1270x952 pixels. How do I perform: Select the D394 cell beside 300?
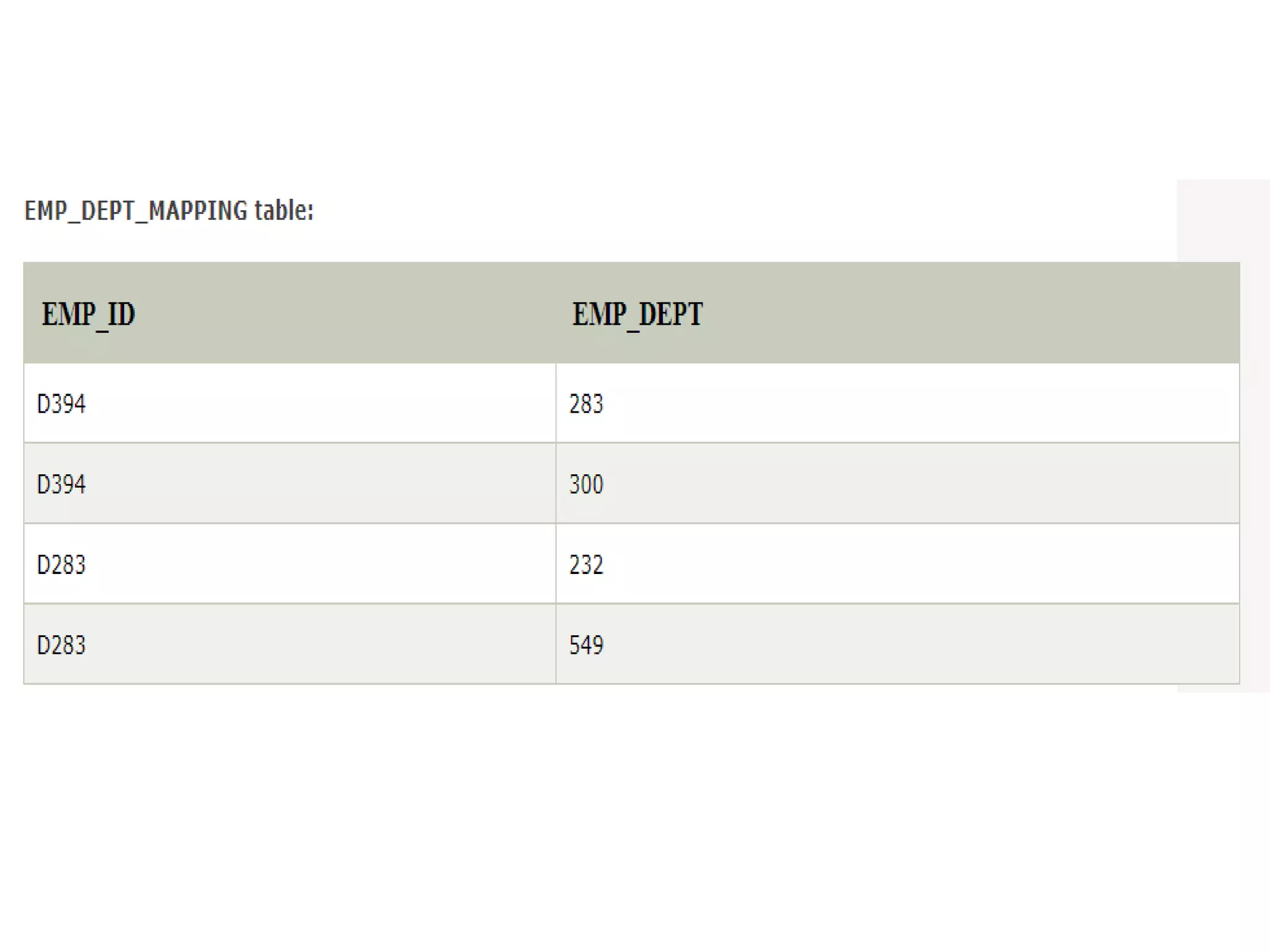[x=61, y=484]
